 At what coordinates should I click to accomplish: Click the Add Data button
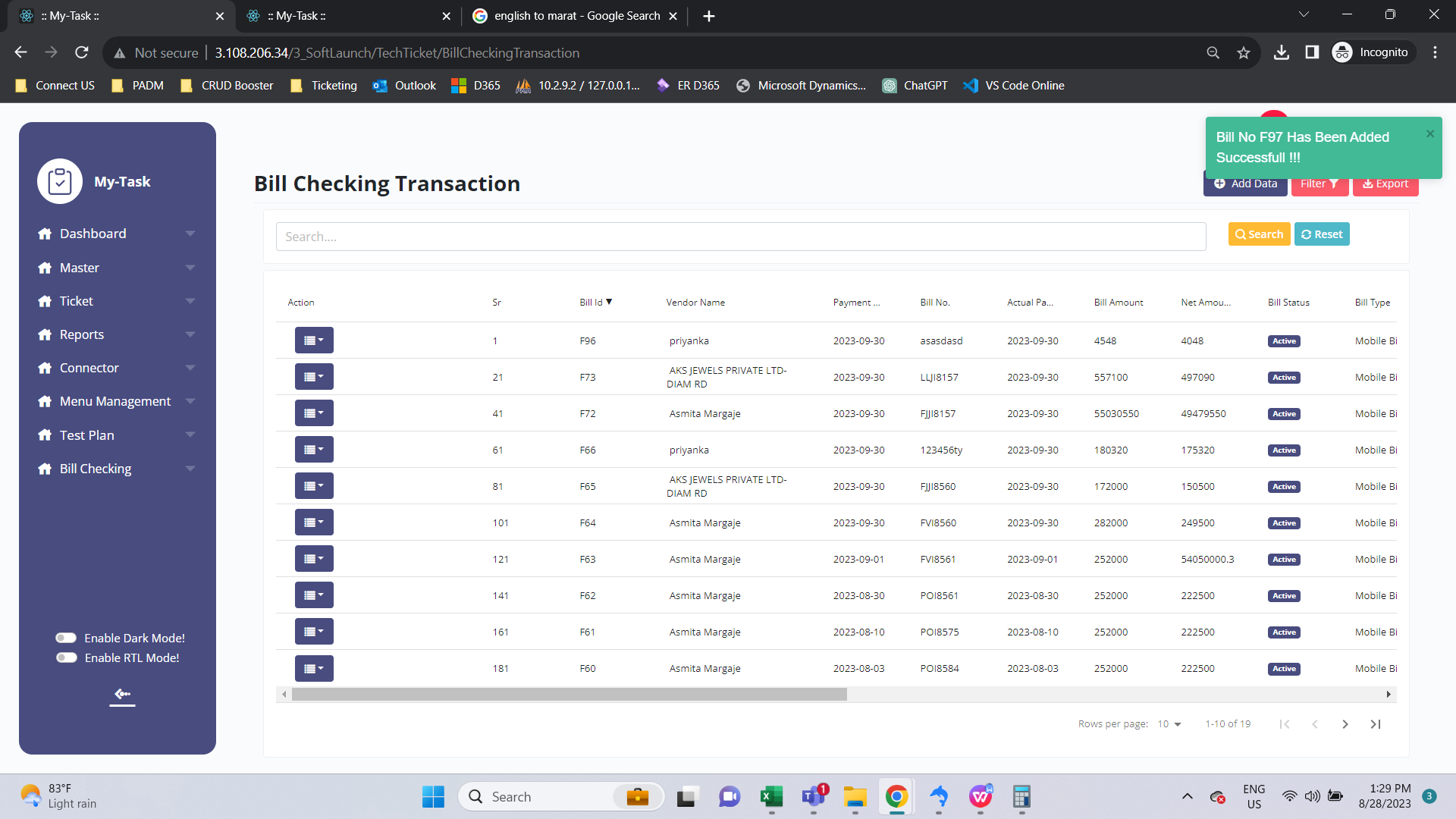pyautogui.click(x=1245, y=184)
